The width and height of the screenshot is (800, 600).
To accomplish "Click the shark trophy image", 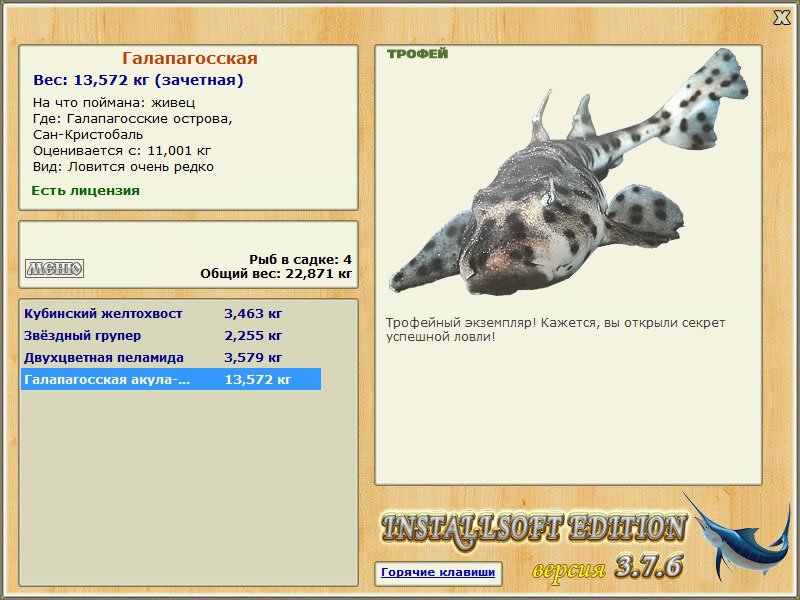I will click(x=569, y=172).
